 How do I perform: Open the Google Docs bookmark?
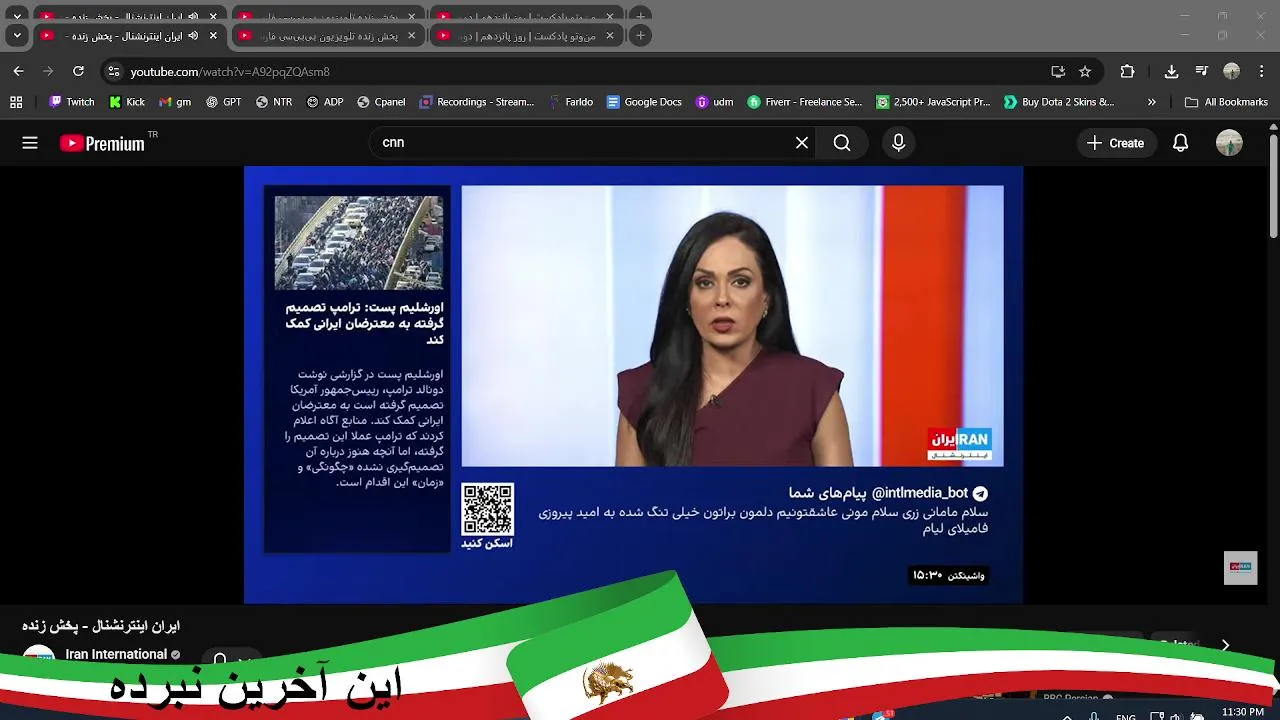644,102
